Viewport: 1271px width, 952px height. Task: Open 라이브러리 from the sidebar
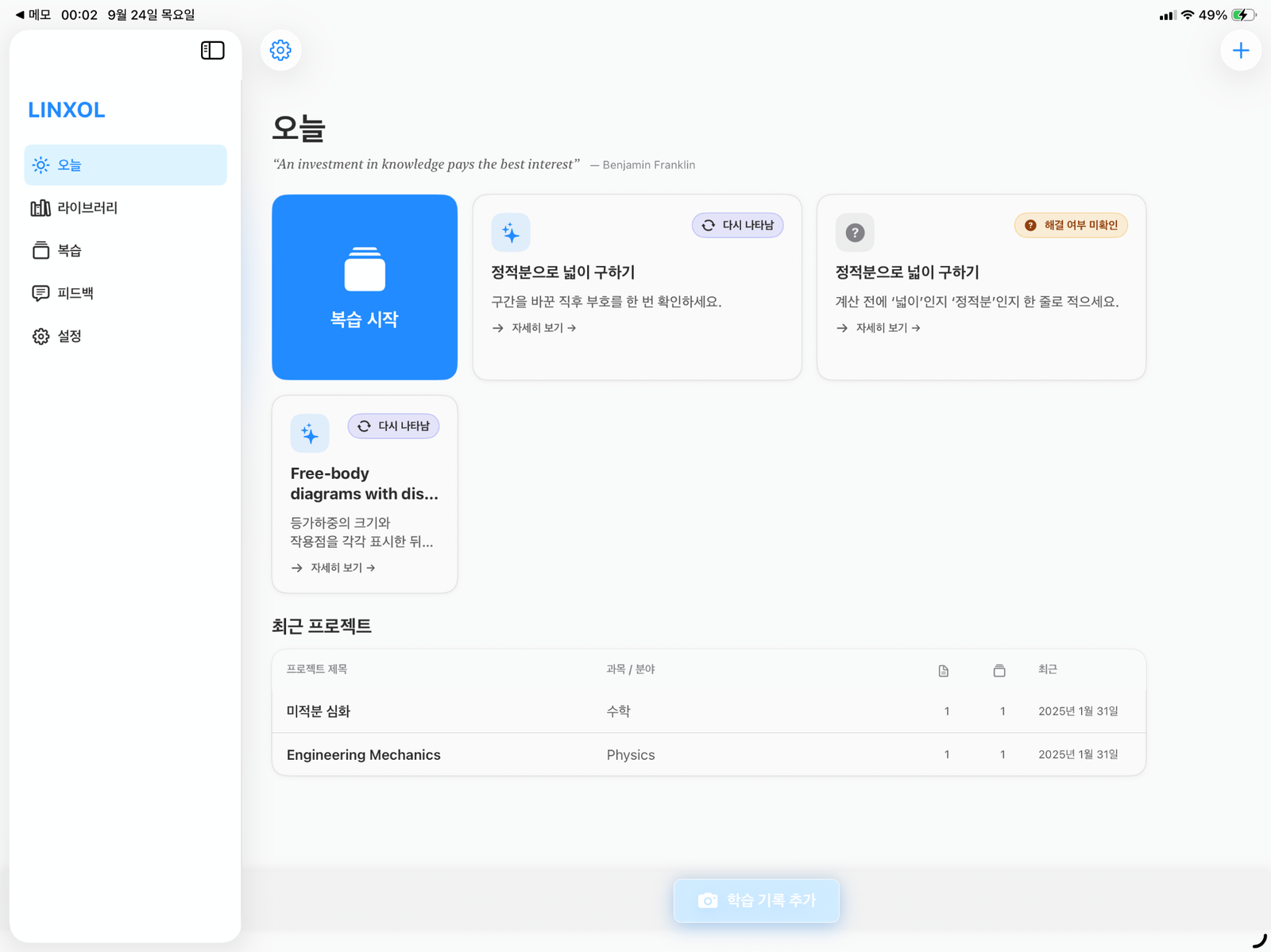[126, 208]
